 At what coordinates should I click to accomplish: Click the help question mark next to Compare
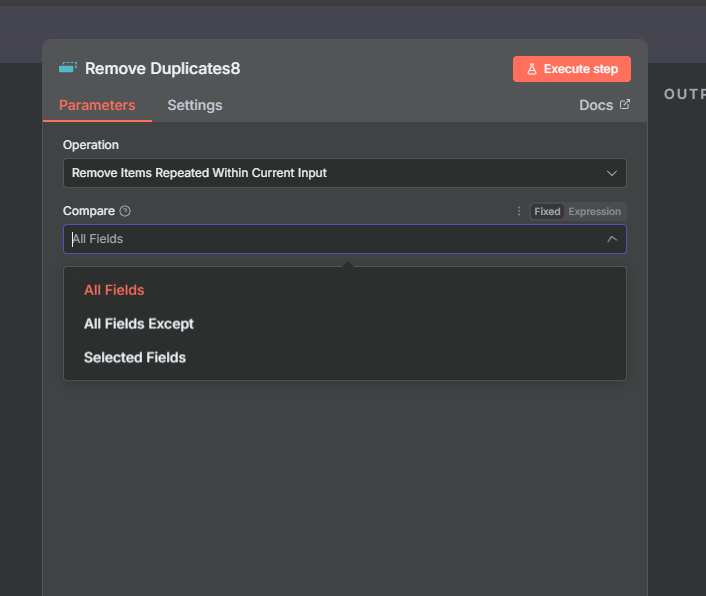click(125, 211)
